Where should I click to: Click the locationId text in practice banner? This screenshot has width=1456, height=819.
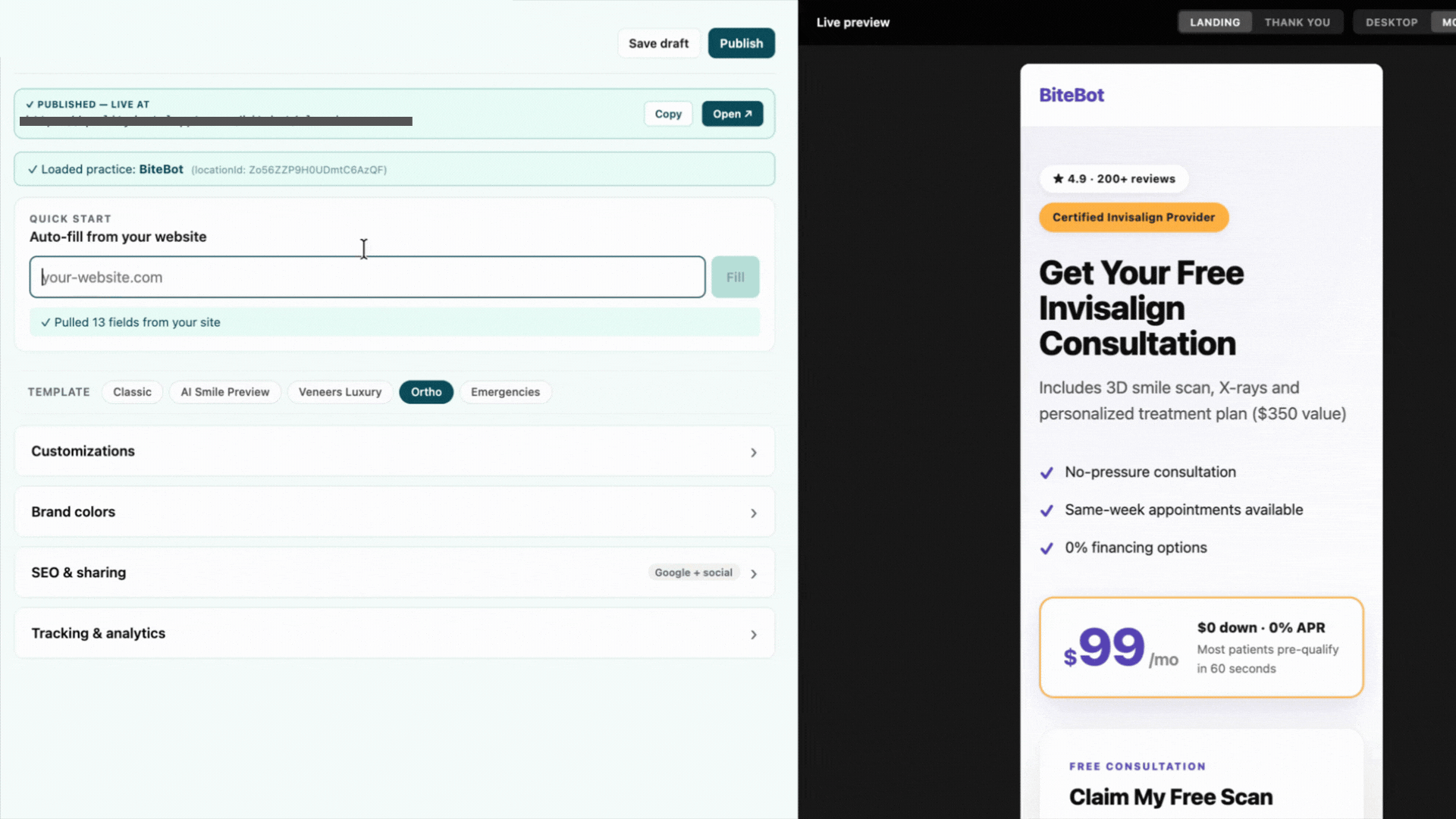click(289, 170)
